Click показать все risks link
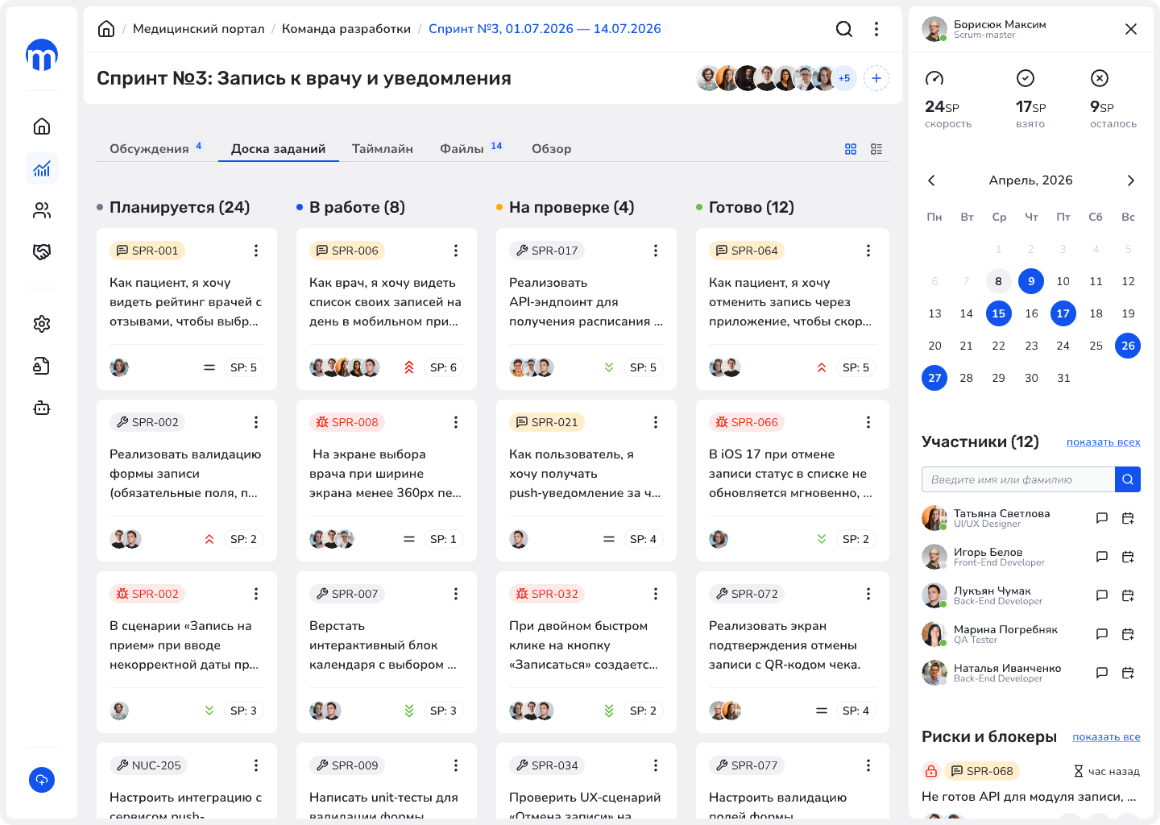This screenshot has width=1160, height=825. (x=1106, y=737)
